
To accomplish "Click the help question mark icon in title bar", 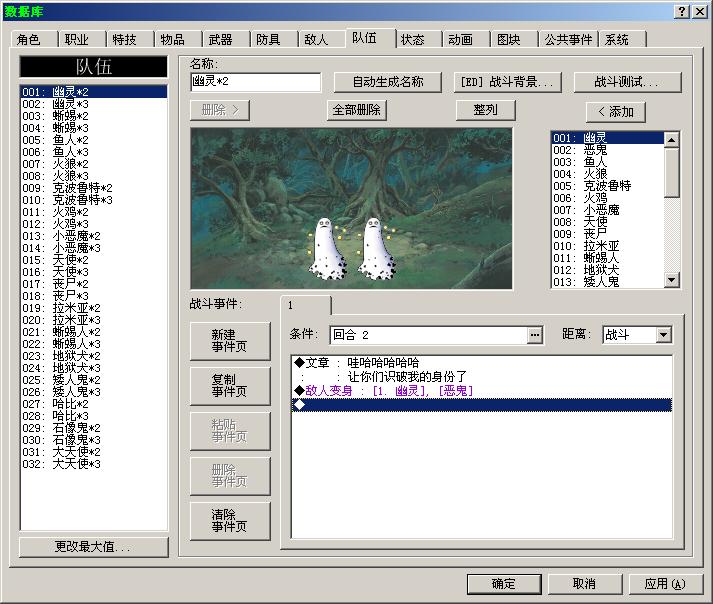I will [x=682, y=11].
